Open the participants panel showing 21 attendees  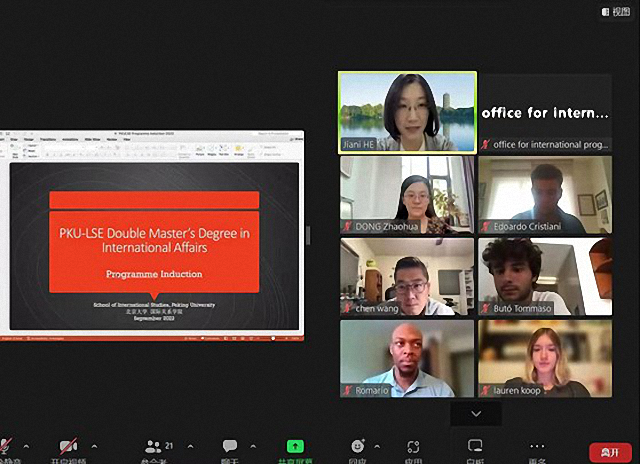[x=153, y=447]
